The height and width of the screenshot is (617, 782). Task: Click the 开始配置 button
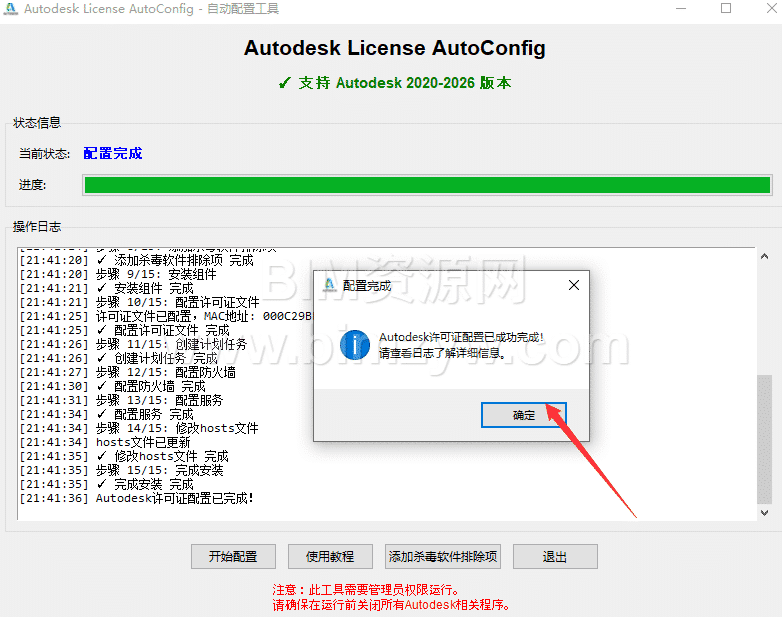click(232, 557)
